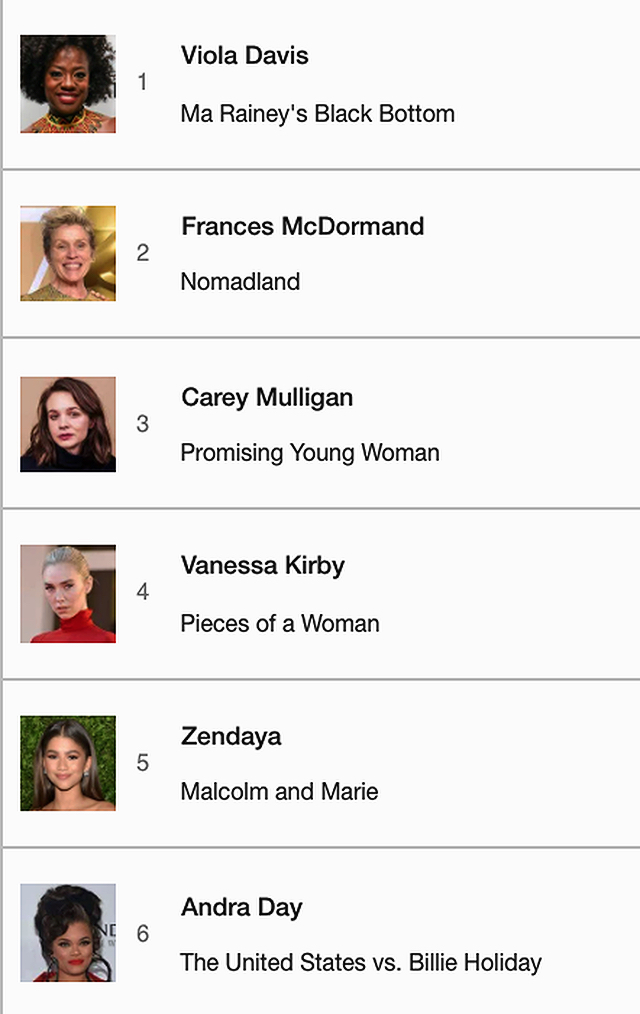Select the Pieces of a Woman title
640x1014 pixels.
click(x=280, y=623)
